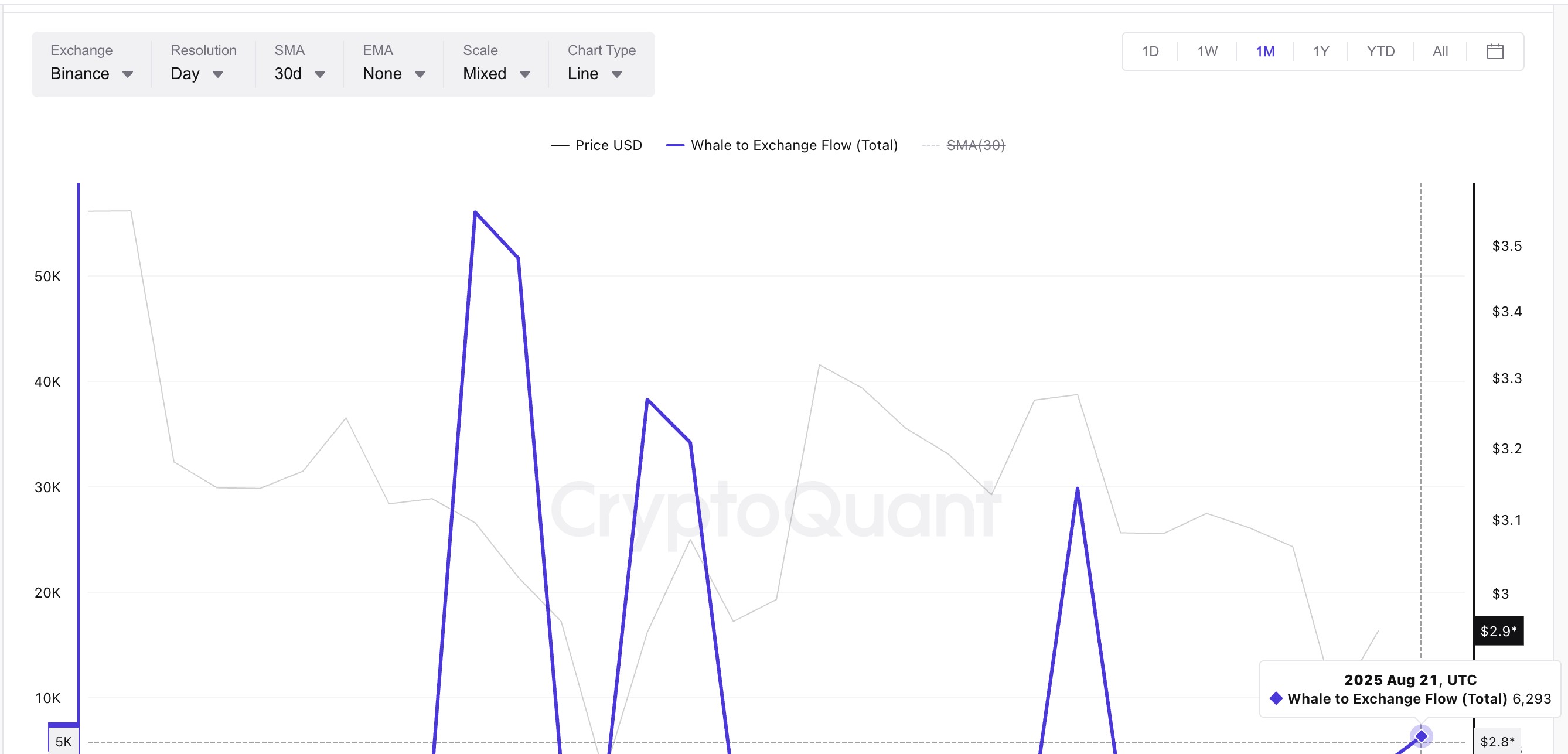Click the $3.4 right axis label
The image size is (1568, 754).
click(x=1506, y=312)
